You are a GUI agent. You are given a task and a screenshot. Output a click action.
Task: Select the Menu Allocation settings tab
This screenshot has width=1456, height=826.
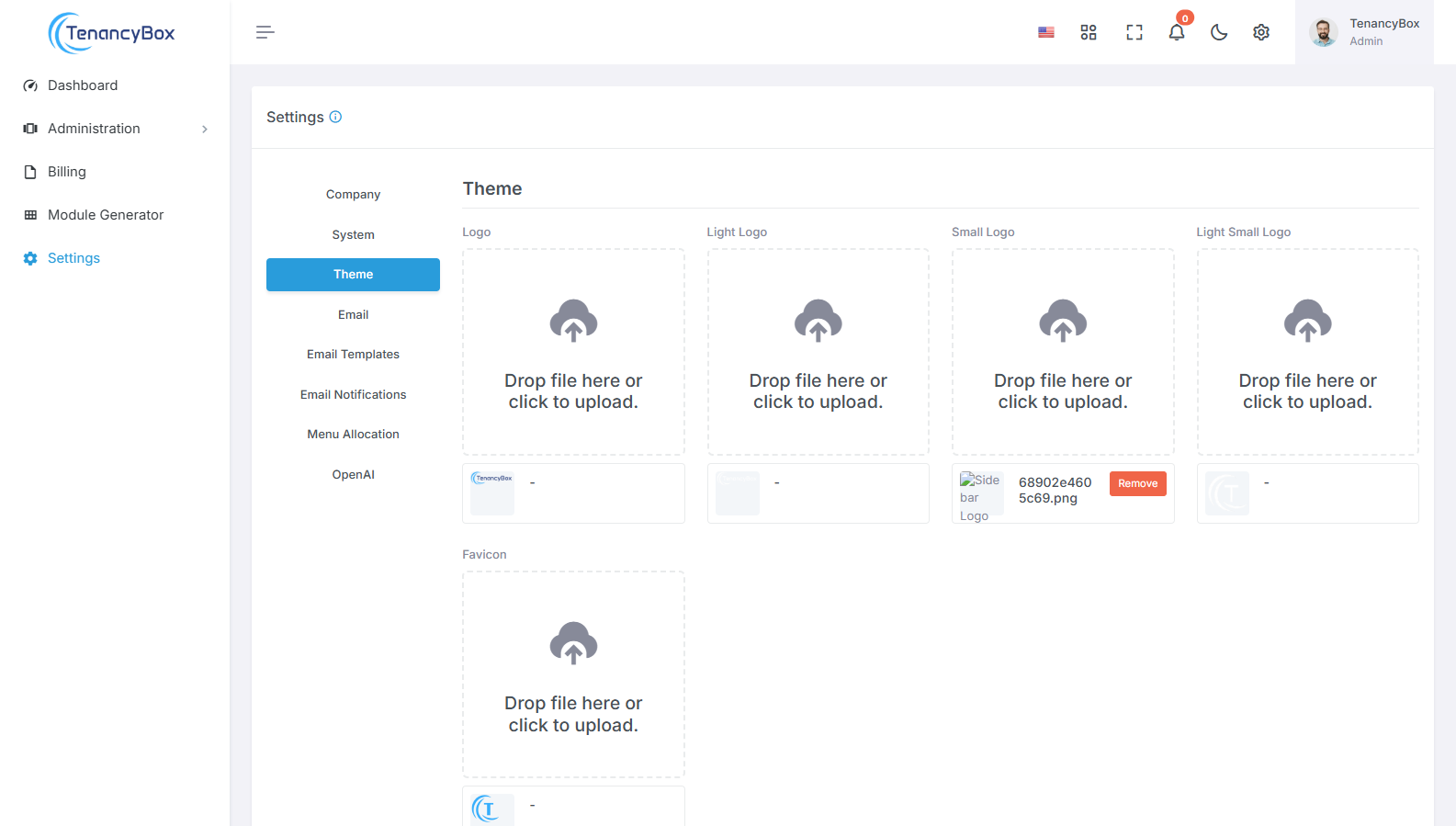pyautogui.click(x=353, y=435)
